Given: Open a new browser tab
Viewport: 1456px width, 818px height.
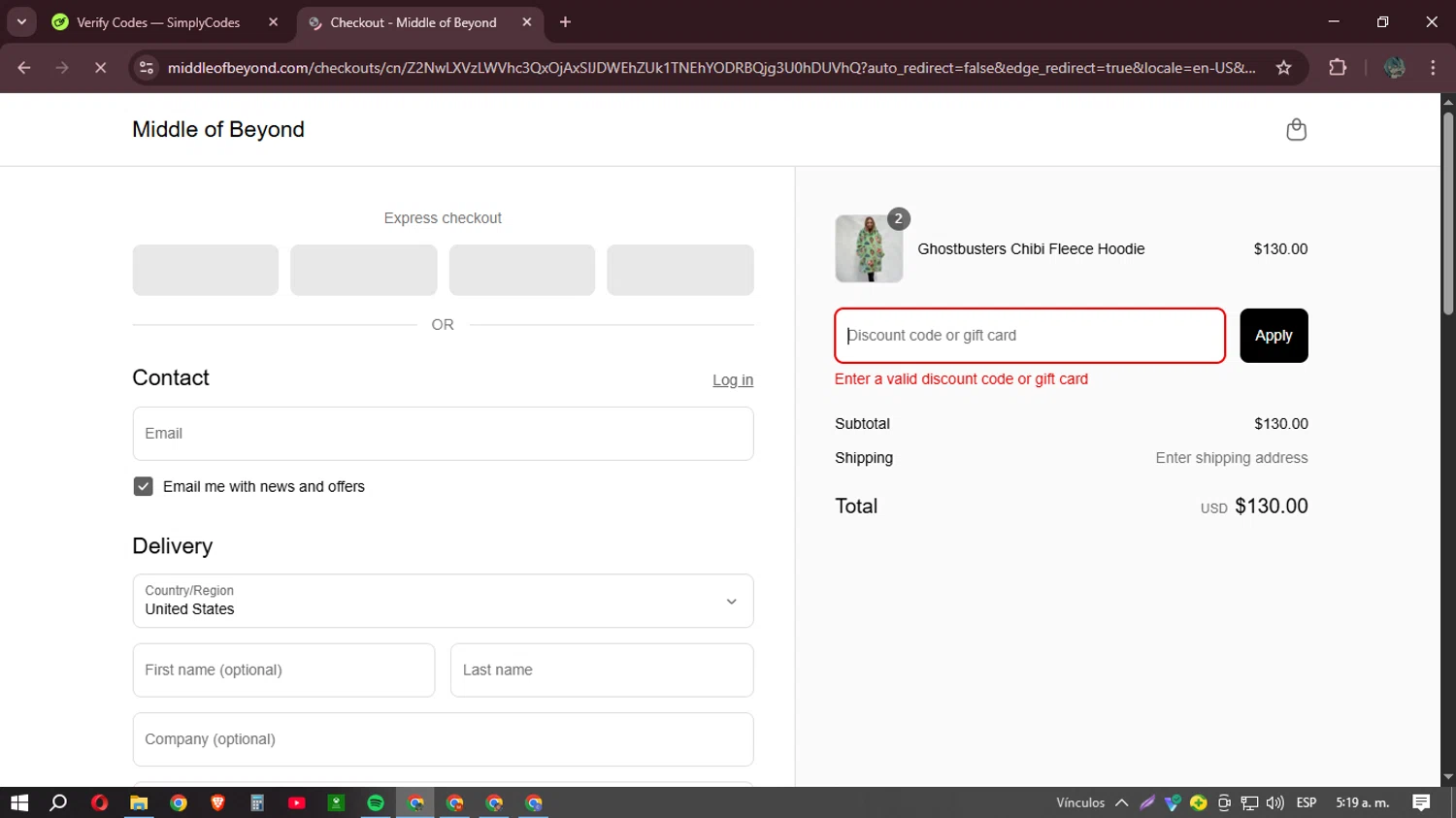Looking at the screenshot, I should 565,22.
